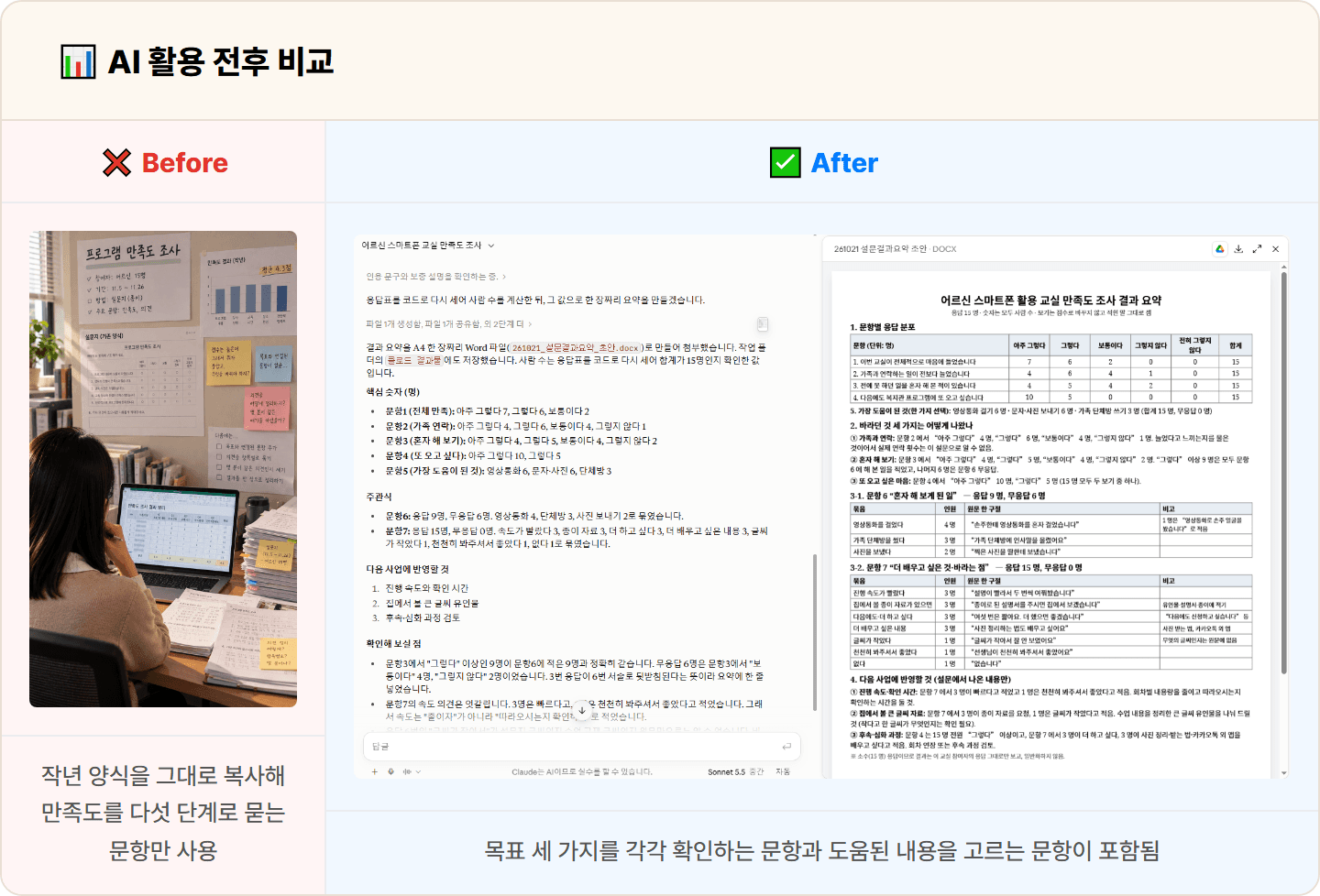Click the plus attach icon below reply box
This screenshot has width=1320, height=896.
click(374, 771)
